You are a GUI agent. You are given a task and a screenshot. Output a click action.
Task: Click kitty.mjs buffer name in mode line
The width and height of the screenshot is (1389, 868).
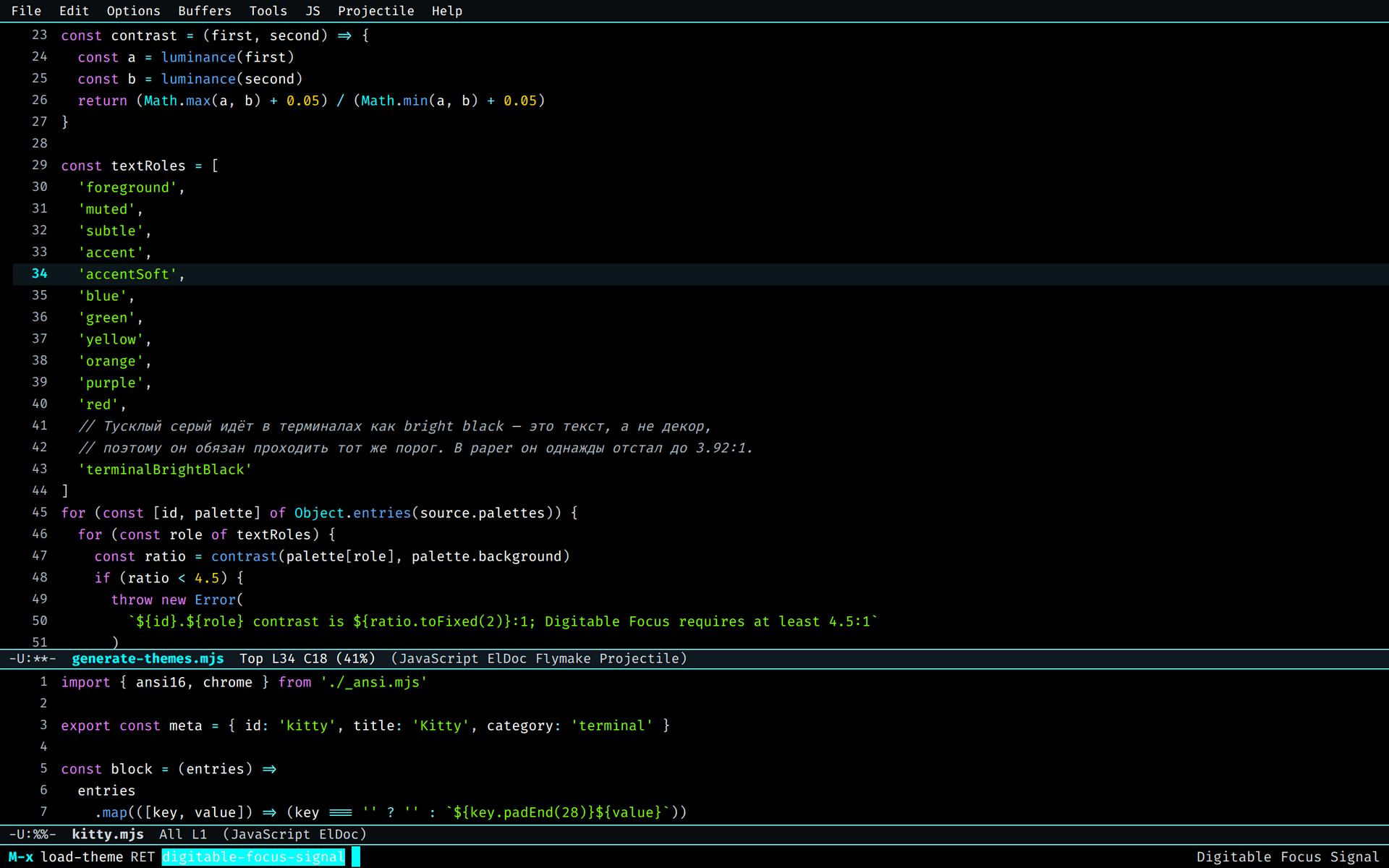point(108,834)
